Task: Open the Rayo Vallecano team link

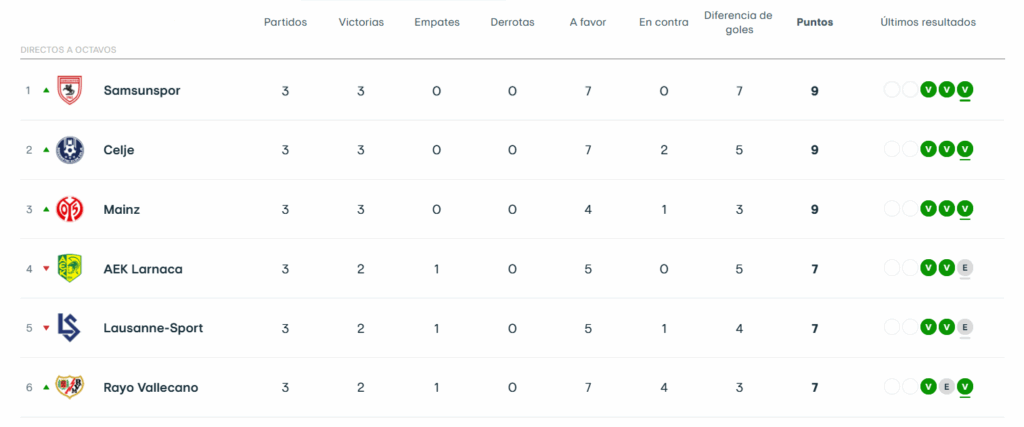Action: (x=150, y=387)
